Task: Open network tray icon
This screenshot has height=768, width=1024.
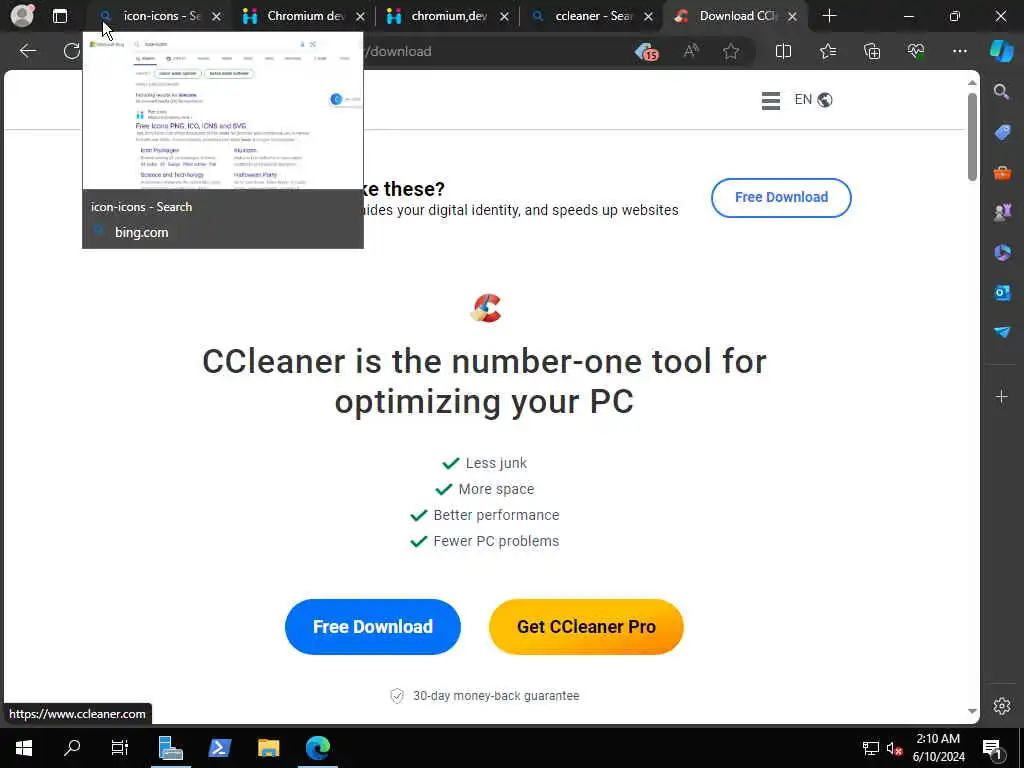Action: (871, 748)
